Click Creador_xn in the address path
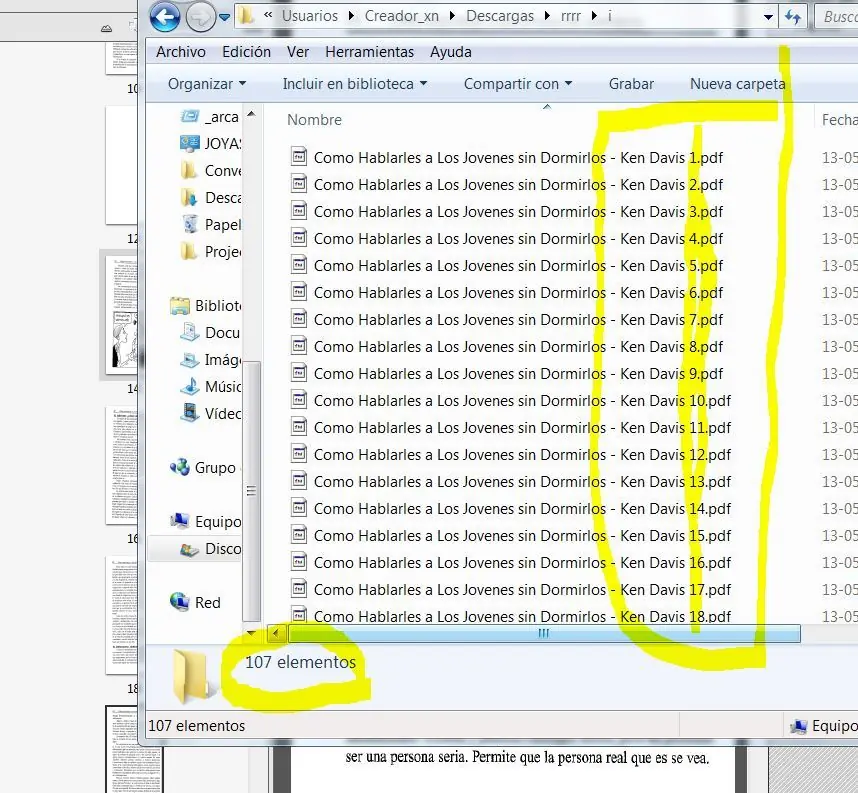Screen dimensions: 858x793 point(402,16)
